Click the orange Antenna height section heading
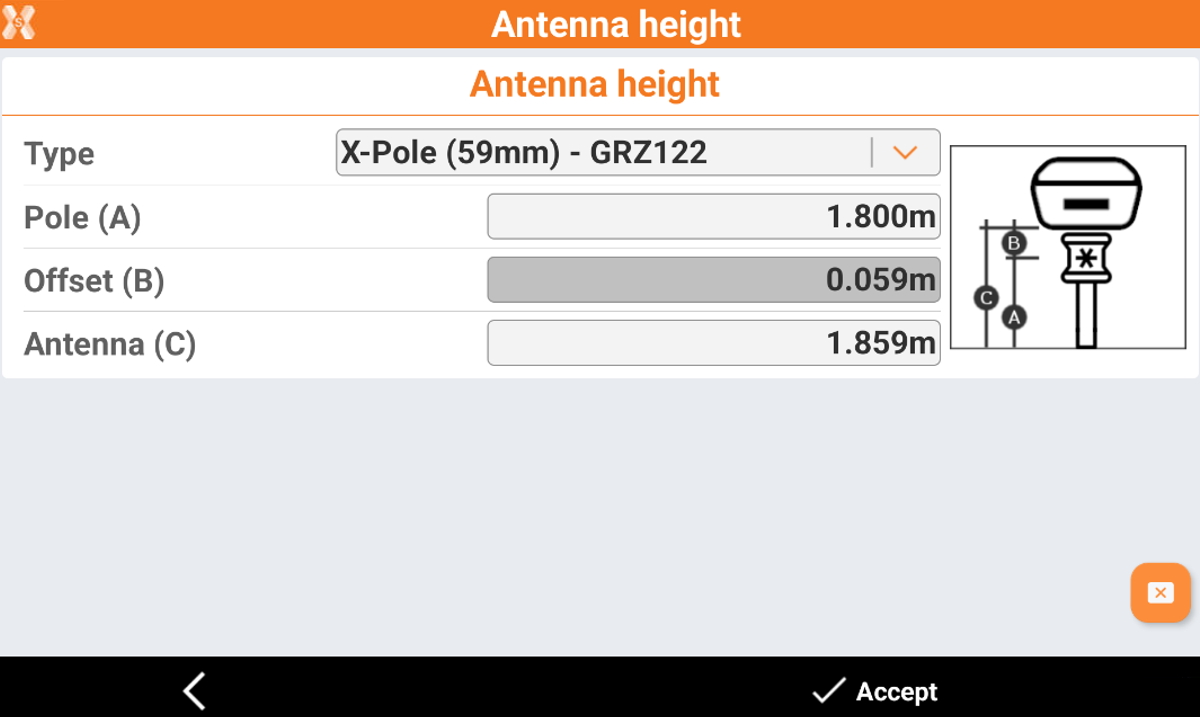This screenshot has height=717, width=1200. 595,85
